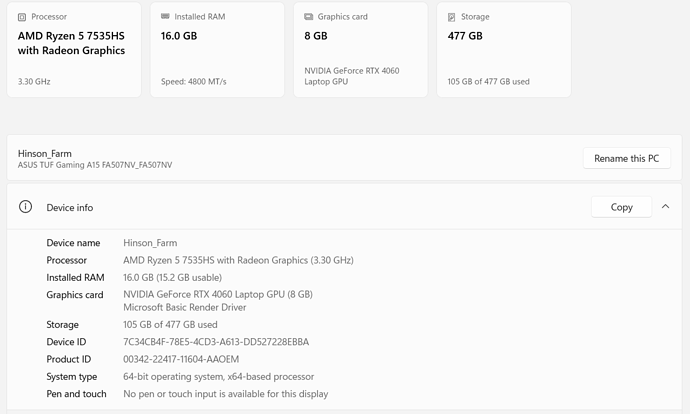Screen dimensions: 690x414
Task: Collapse the Device info section chevron
Action: click(664, 207)
